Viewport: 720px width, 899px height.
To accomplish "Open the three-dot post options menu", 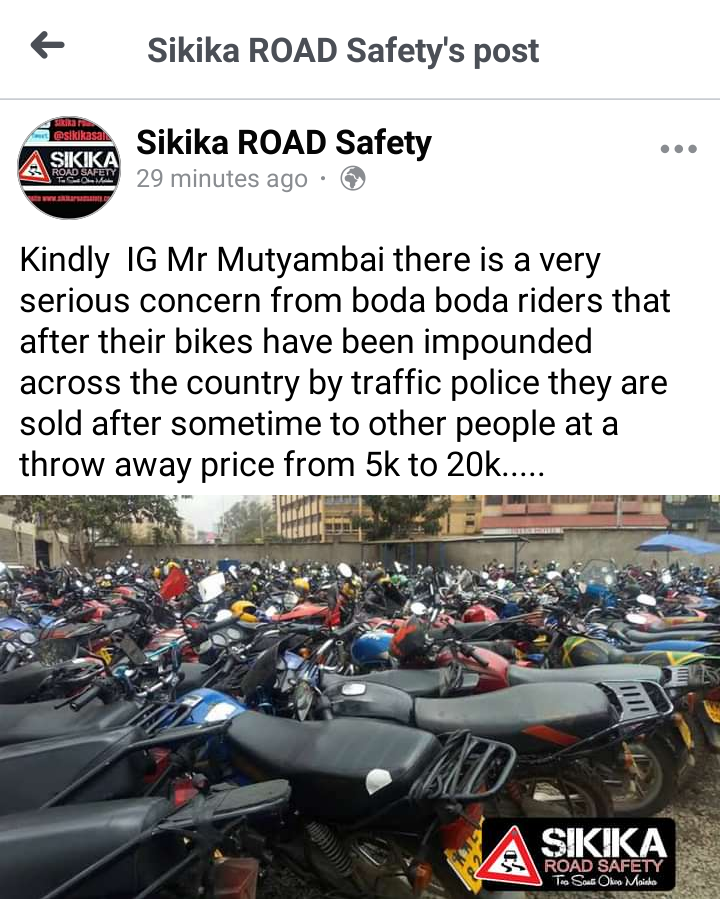I will 678,149.
